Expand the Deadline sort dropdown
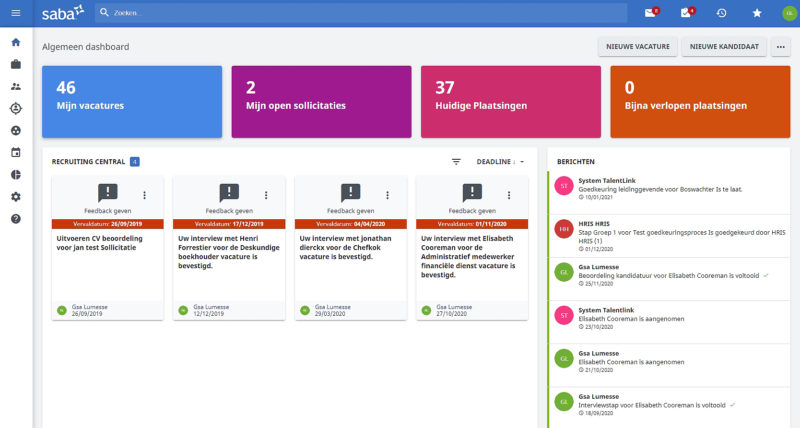The height and width of the screenshot is (428, 800). click(500, 161)
